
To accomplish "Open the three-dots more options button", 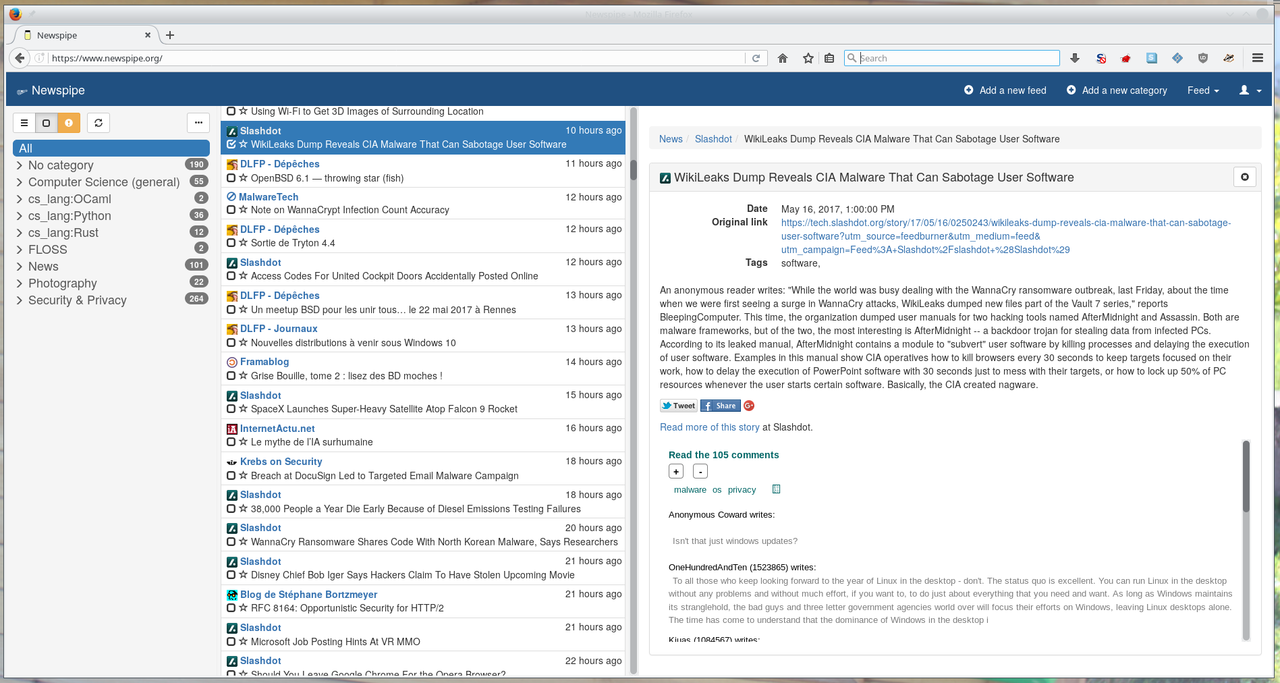I will pos(198,123).
